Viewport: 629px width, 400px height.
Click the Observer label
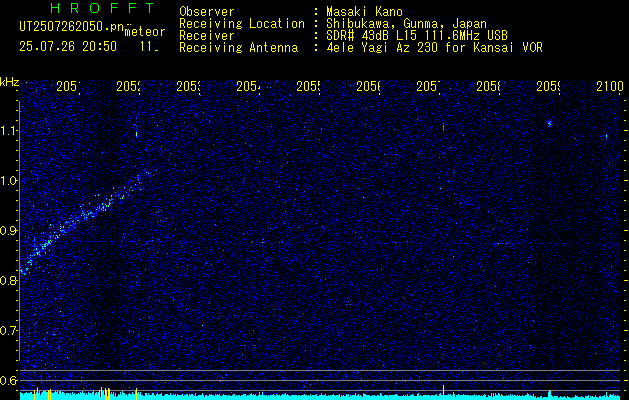click(x=207, y=12)
